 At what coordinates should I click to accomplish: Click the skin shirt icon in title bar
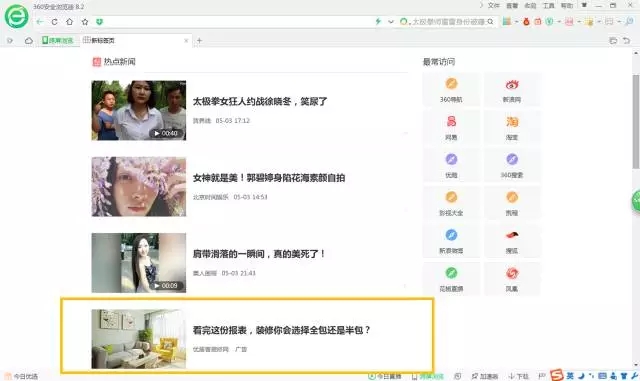pos(584,5)
